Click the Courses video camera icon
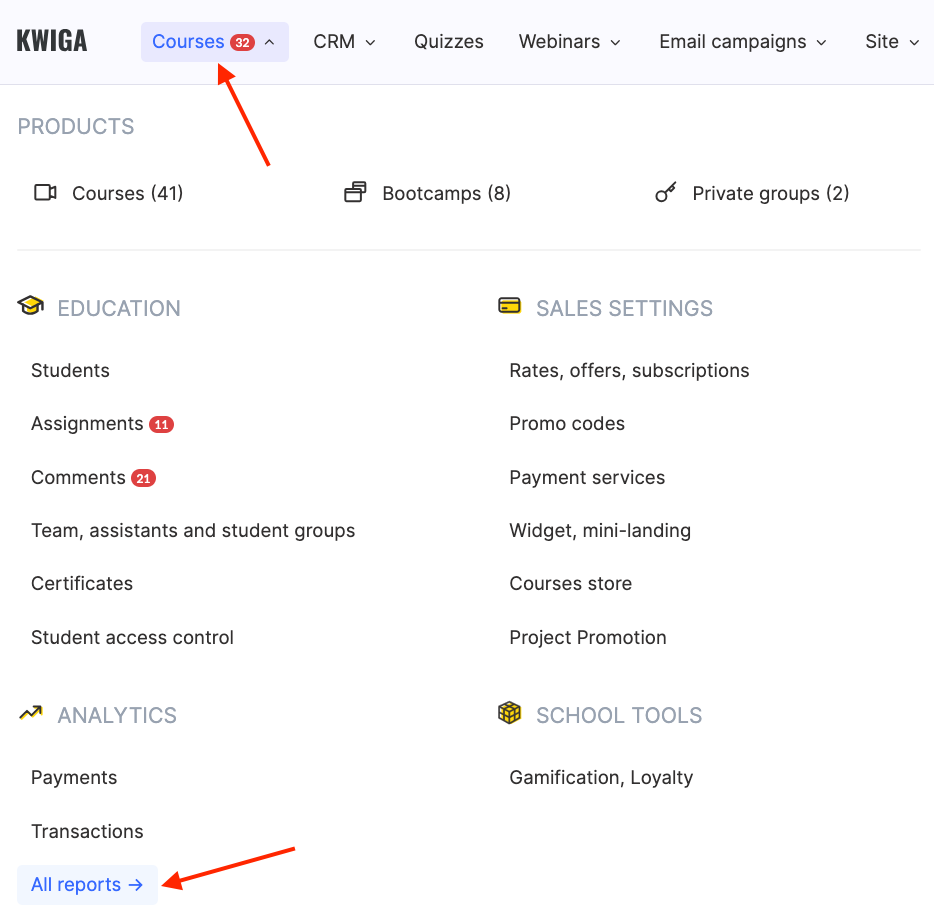Screen dimensions: 934x912 [45, 193]
